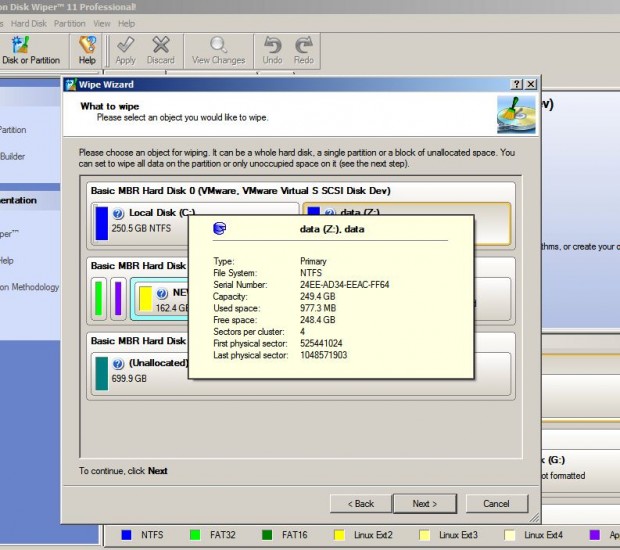Screen dimensions: 620x550
Task: Click the info icon on the yellow Ext2 partition
Action: pyautogui.click(x=161, y=293)
